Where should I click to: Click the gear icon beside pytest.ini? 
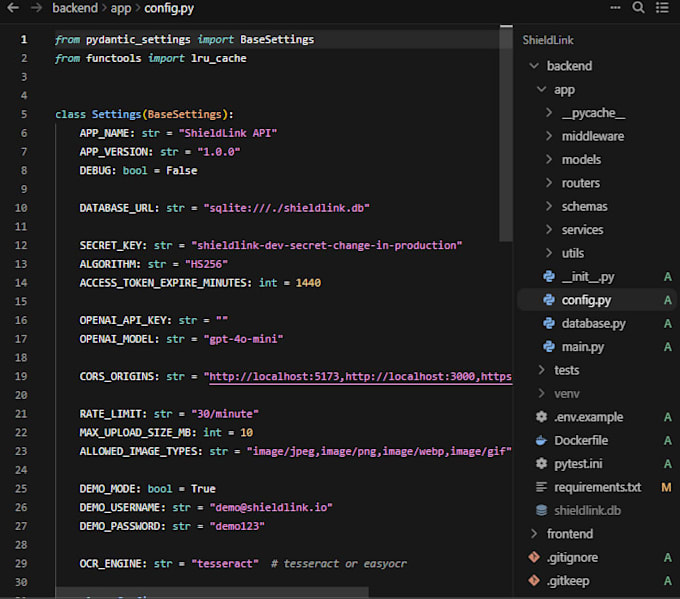[x=541, y=464]
